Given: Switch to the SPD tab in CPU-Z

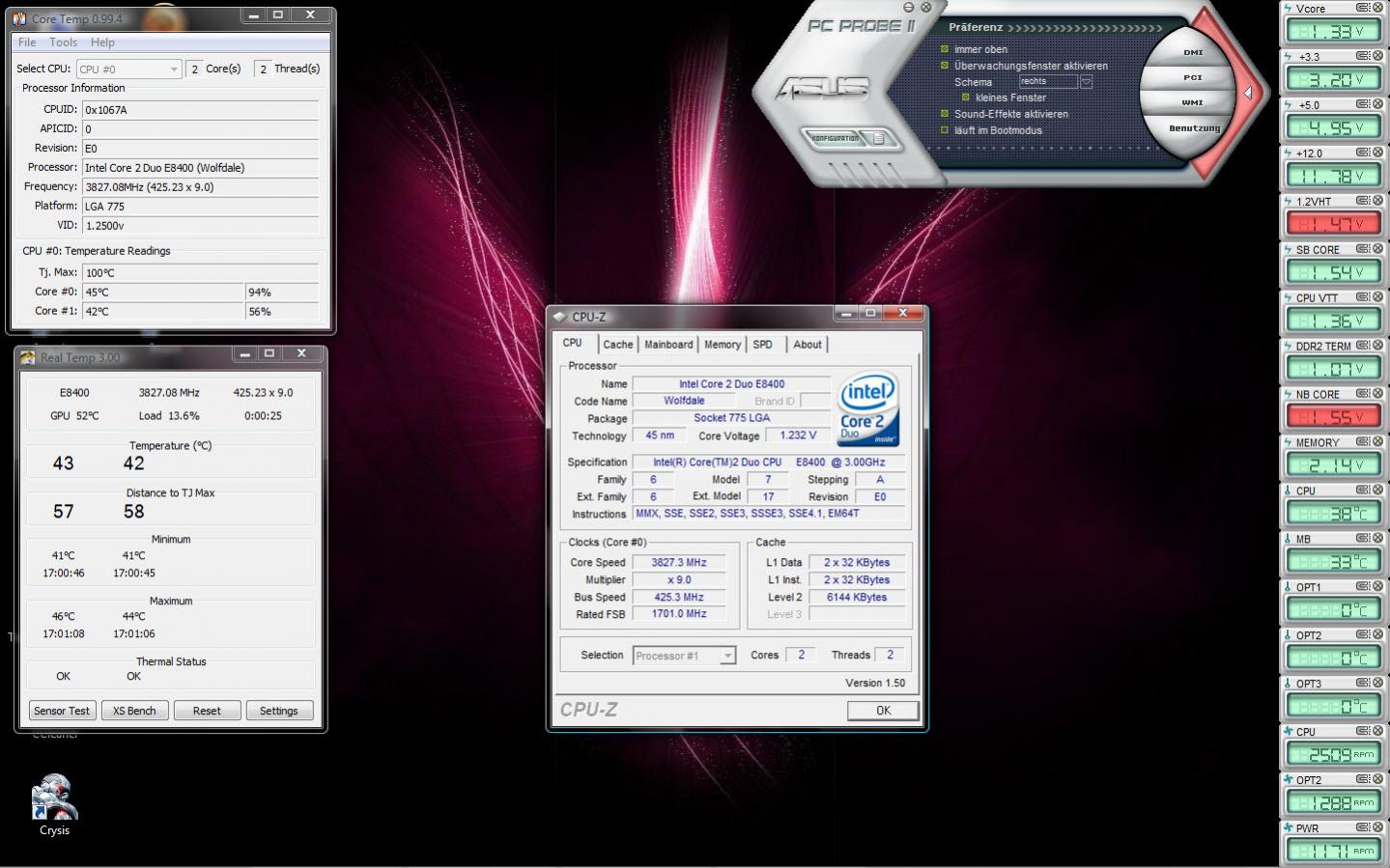Looking at the screenshot, I should [763, 345].
